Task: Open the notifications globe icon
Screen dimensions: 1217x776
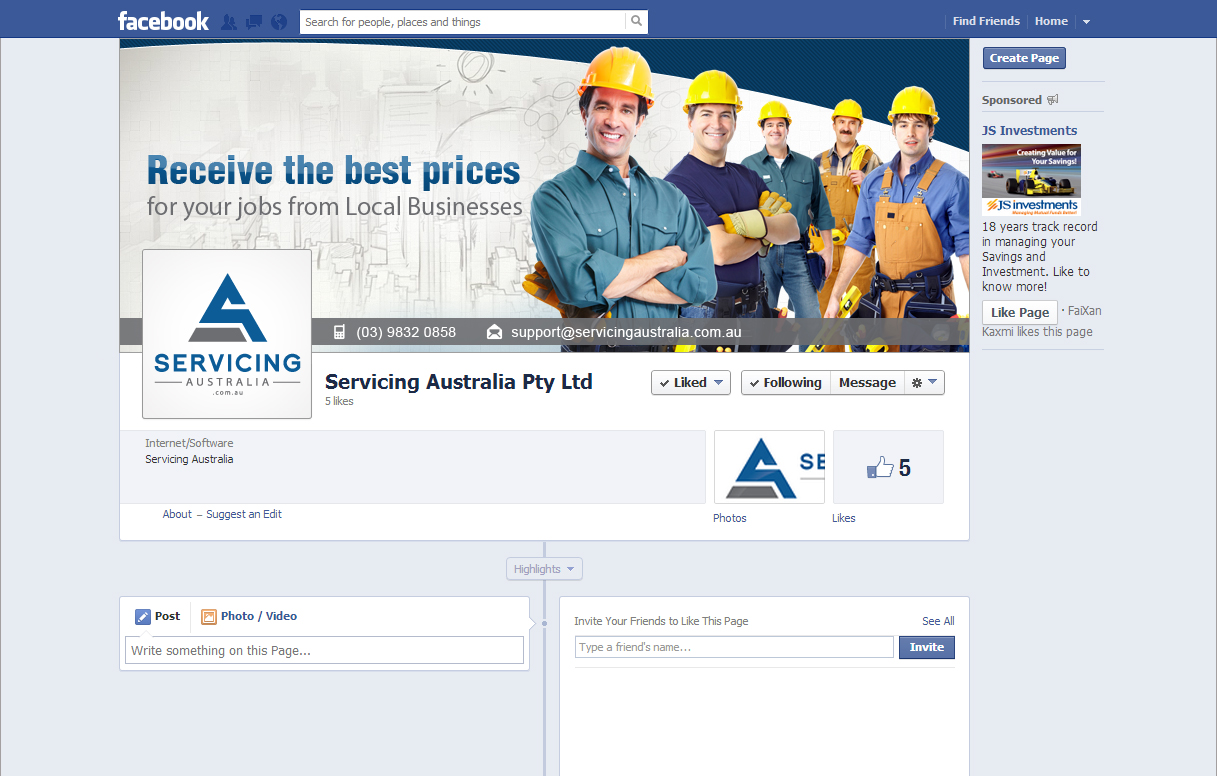Action: pos(279,21)
